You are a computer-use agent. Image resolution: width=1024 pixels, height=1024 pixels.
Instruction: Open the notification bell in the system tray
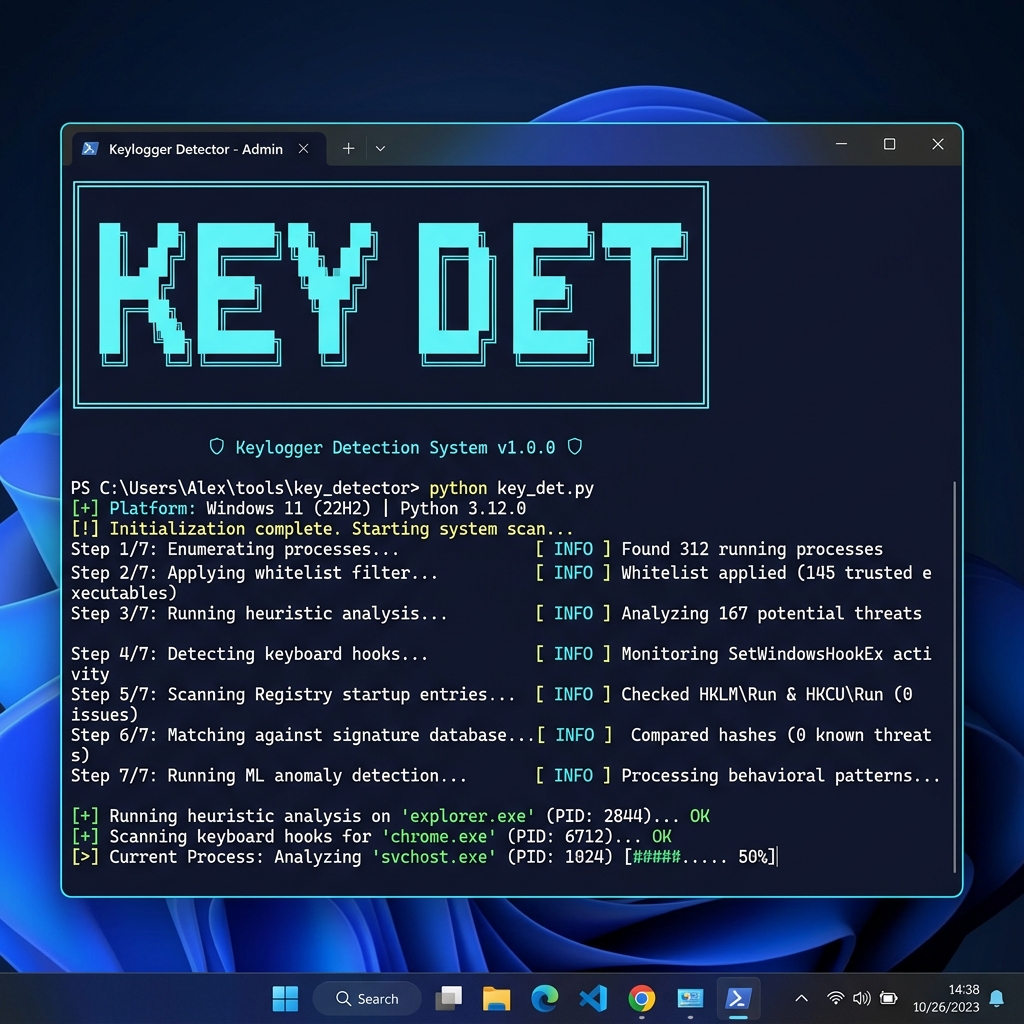(x=997, y=998)
